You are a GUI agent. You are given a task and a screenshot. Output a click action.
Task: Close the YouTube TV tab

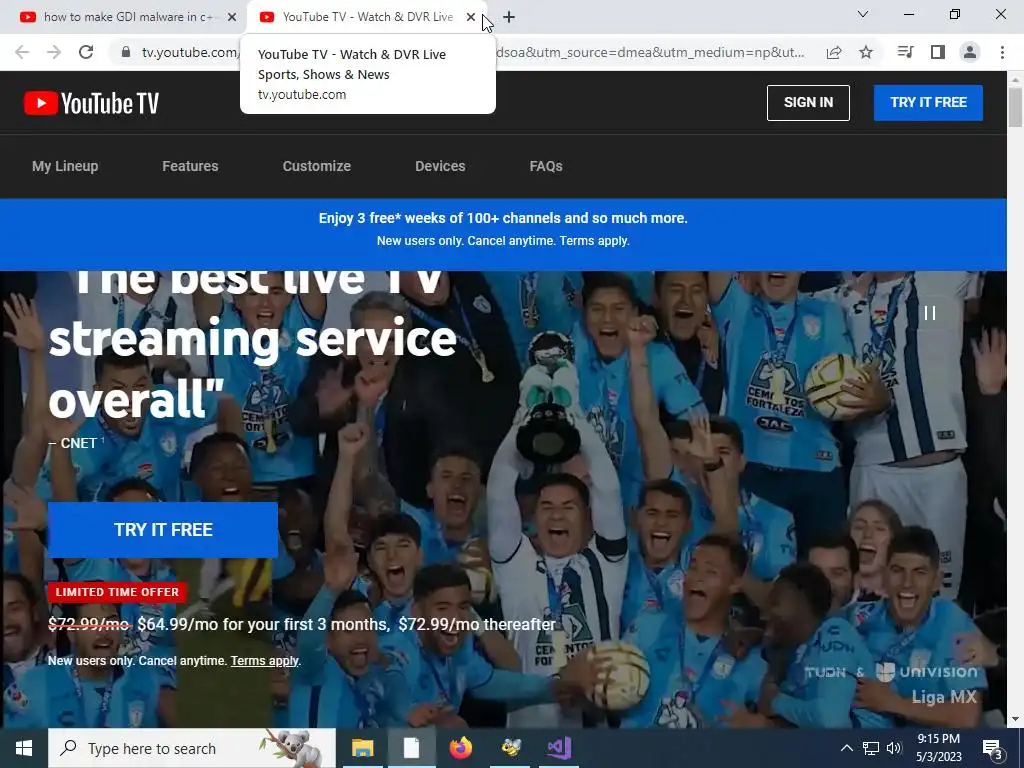471,17
